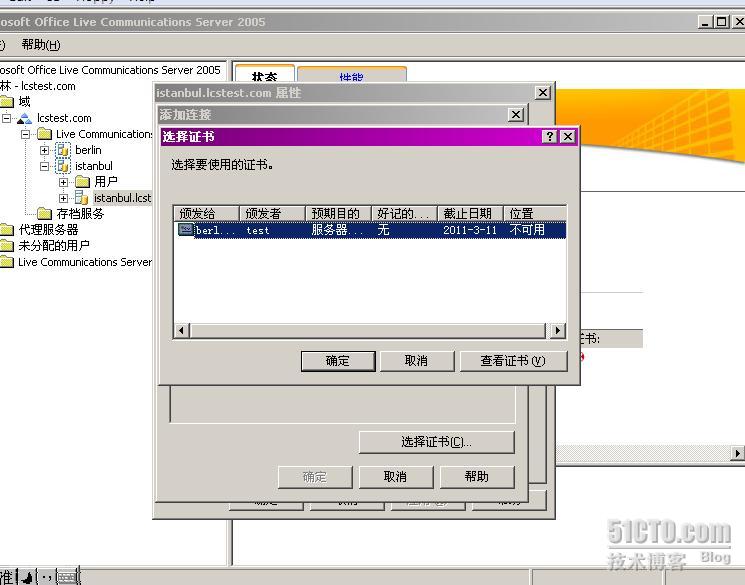Collapse the Live Communications tree node
Image resolution: width=745 pixels, height=585 pixels.
[x=26, y=134]
